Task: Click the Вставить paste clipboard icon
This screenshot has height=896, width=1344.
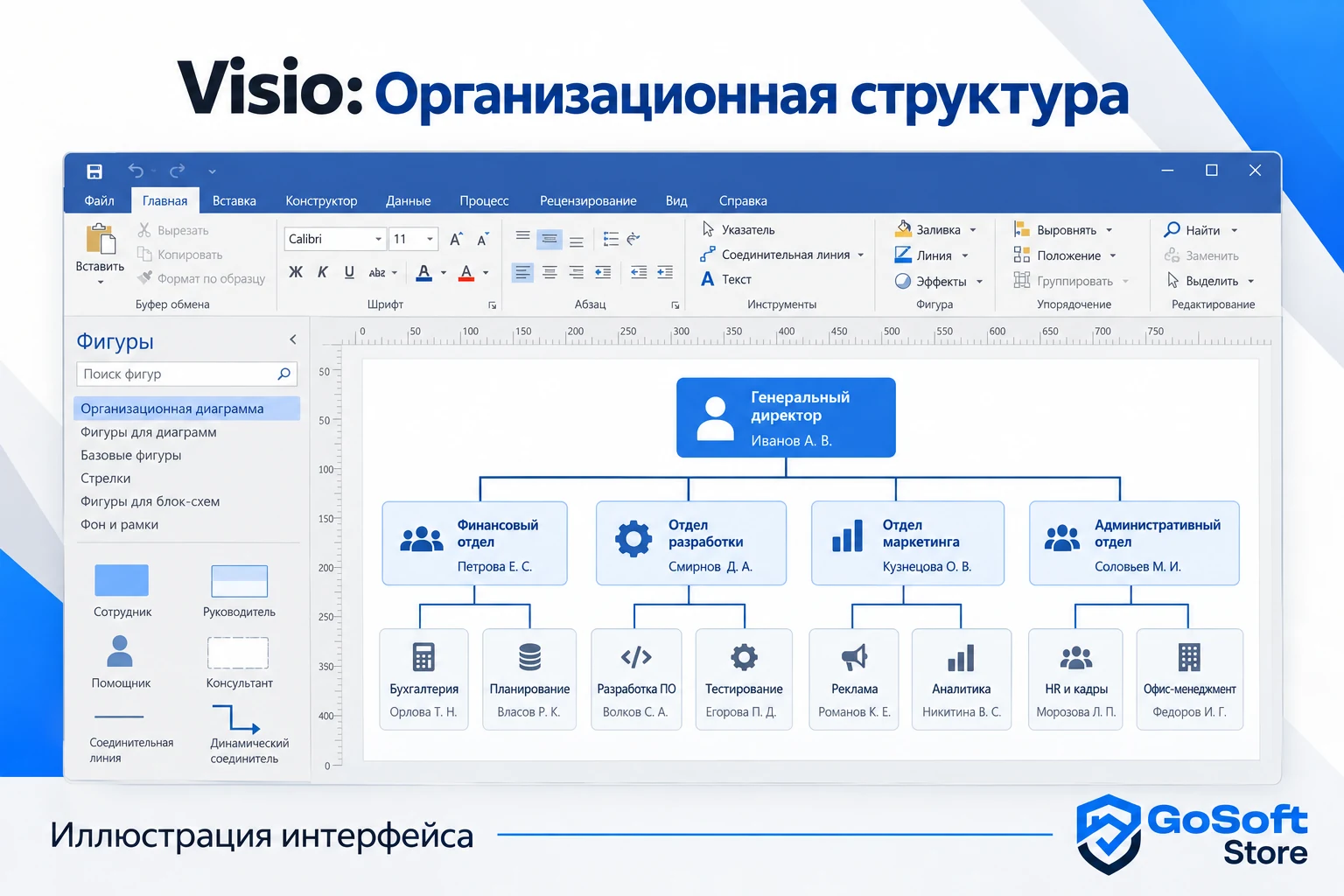Action: point(101,239)
